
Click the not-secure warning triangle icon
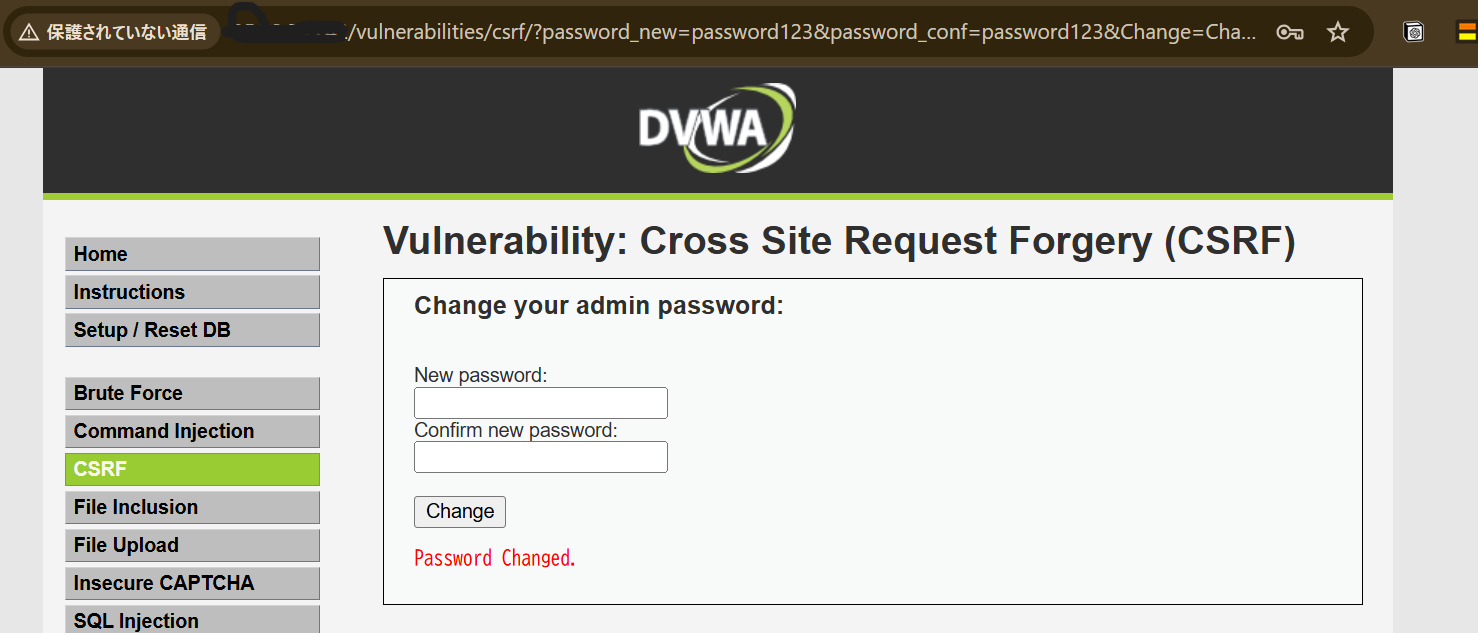click(x=29, y=33)
